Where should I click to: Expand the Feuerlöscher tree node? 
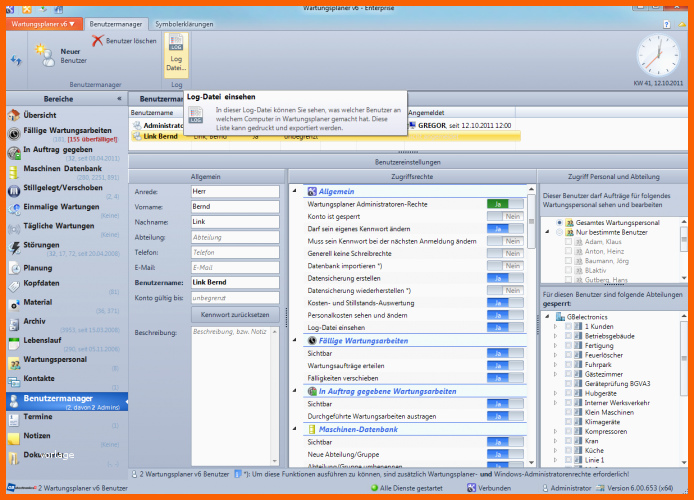tap(555, 355)
